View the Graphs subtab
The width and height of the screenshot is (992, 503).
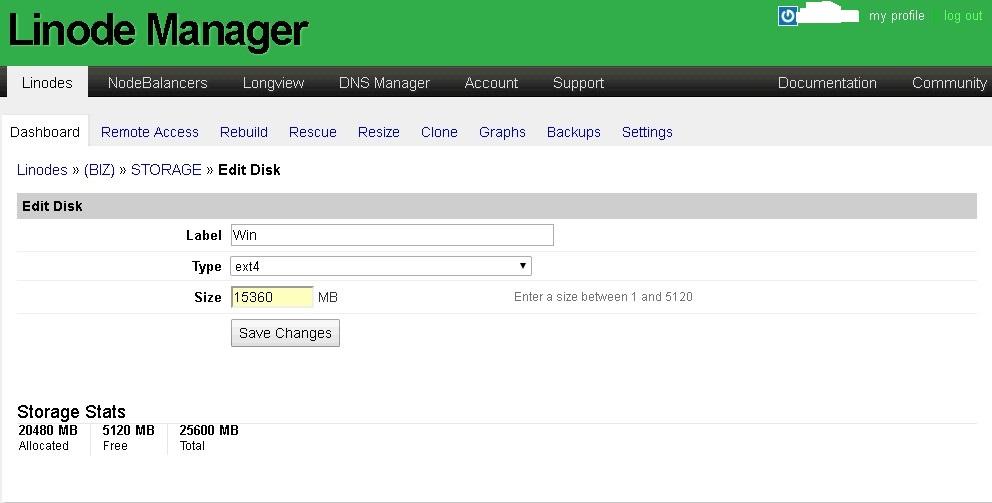click(502, 132)
